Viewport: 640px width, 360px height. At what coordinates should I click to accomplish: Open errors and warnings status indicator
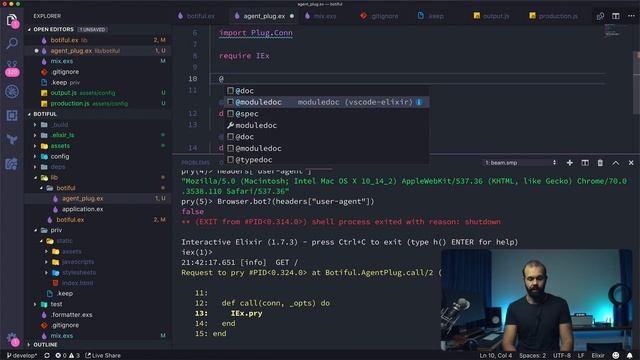pos(67,356)
